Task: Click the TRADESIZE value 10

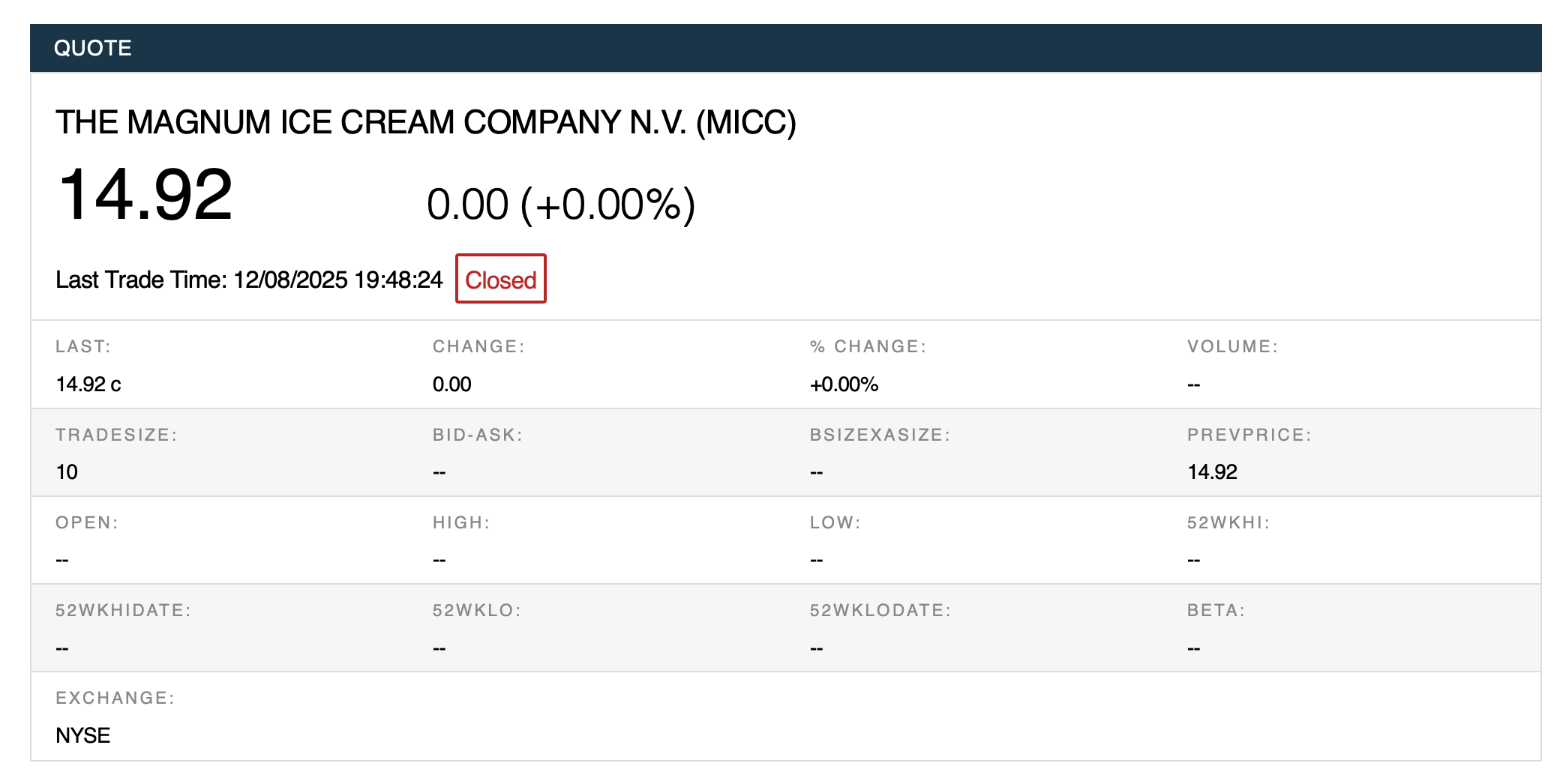Action: pos(67,472)
